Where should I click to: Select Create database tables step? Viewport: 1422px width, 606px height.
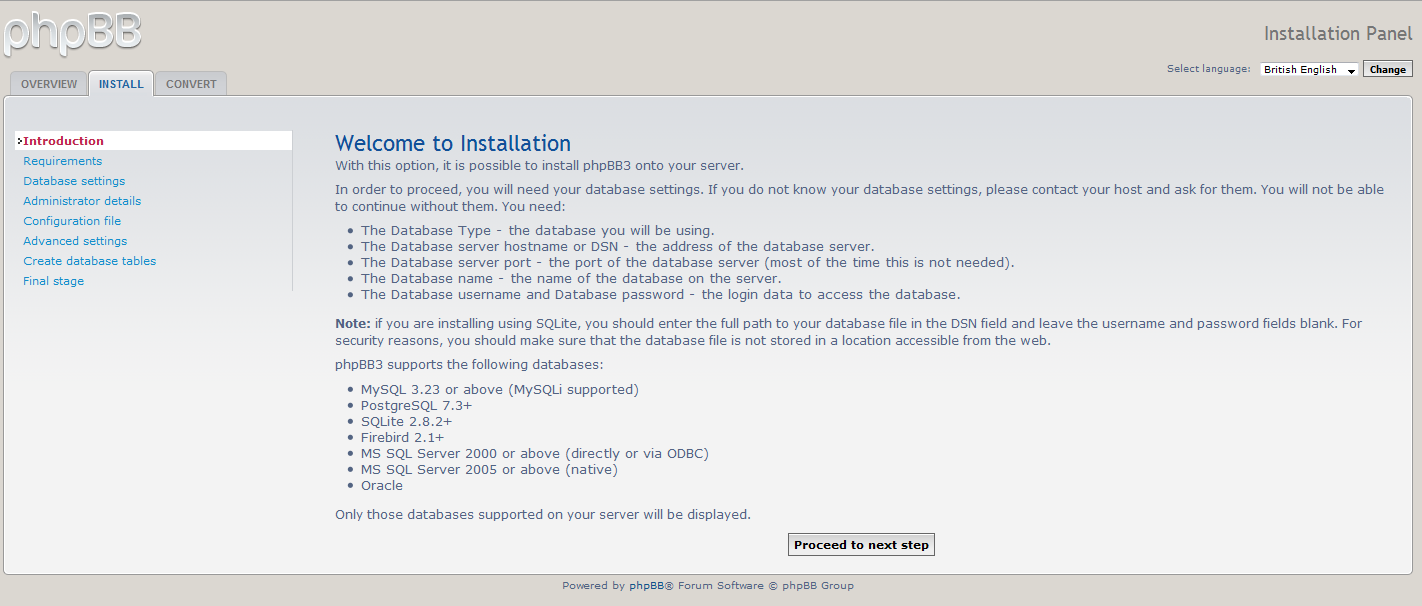coord(90,261)
